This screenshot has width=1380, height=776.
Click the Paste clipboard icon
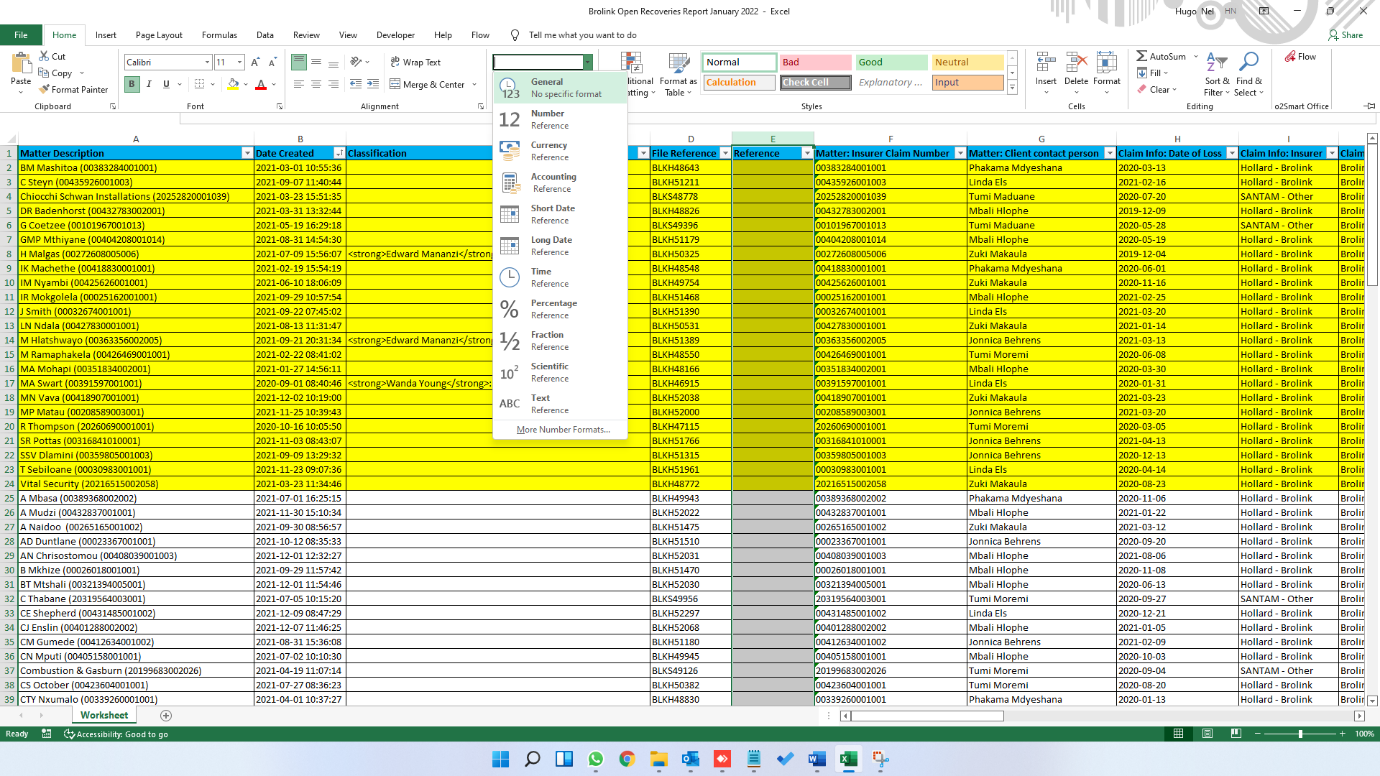20,63
